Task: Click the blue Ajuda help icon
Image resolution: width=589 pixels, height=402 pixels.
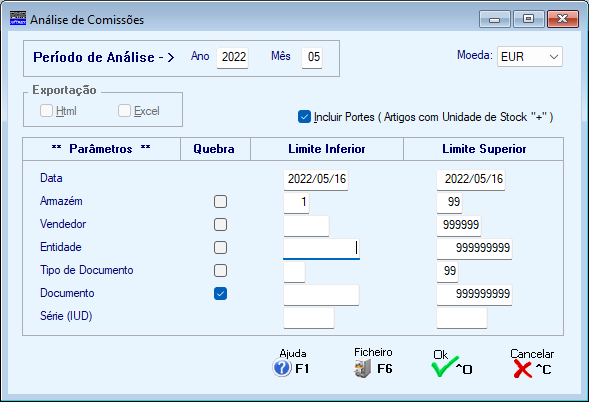Action: (x=282, y=368)
